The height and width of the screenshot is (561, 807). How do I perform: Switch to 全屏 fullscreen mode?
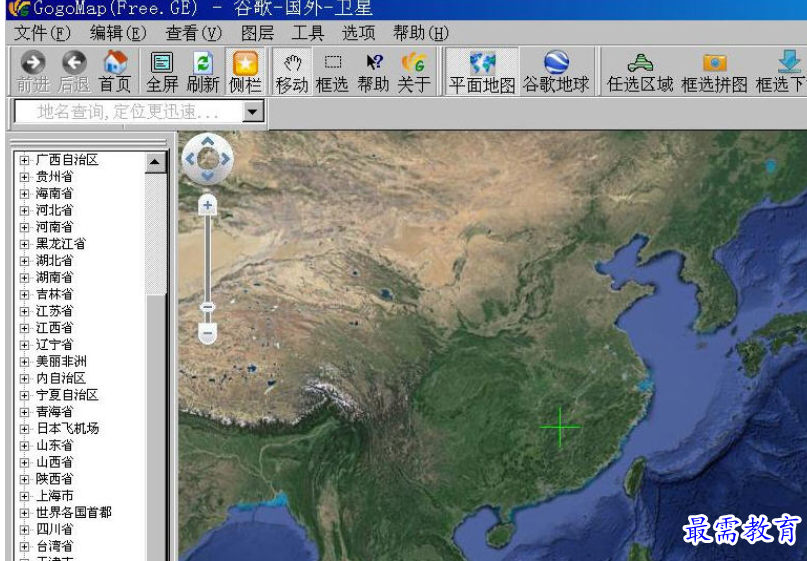point(162,71)
